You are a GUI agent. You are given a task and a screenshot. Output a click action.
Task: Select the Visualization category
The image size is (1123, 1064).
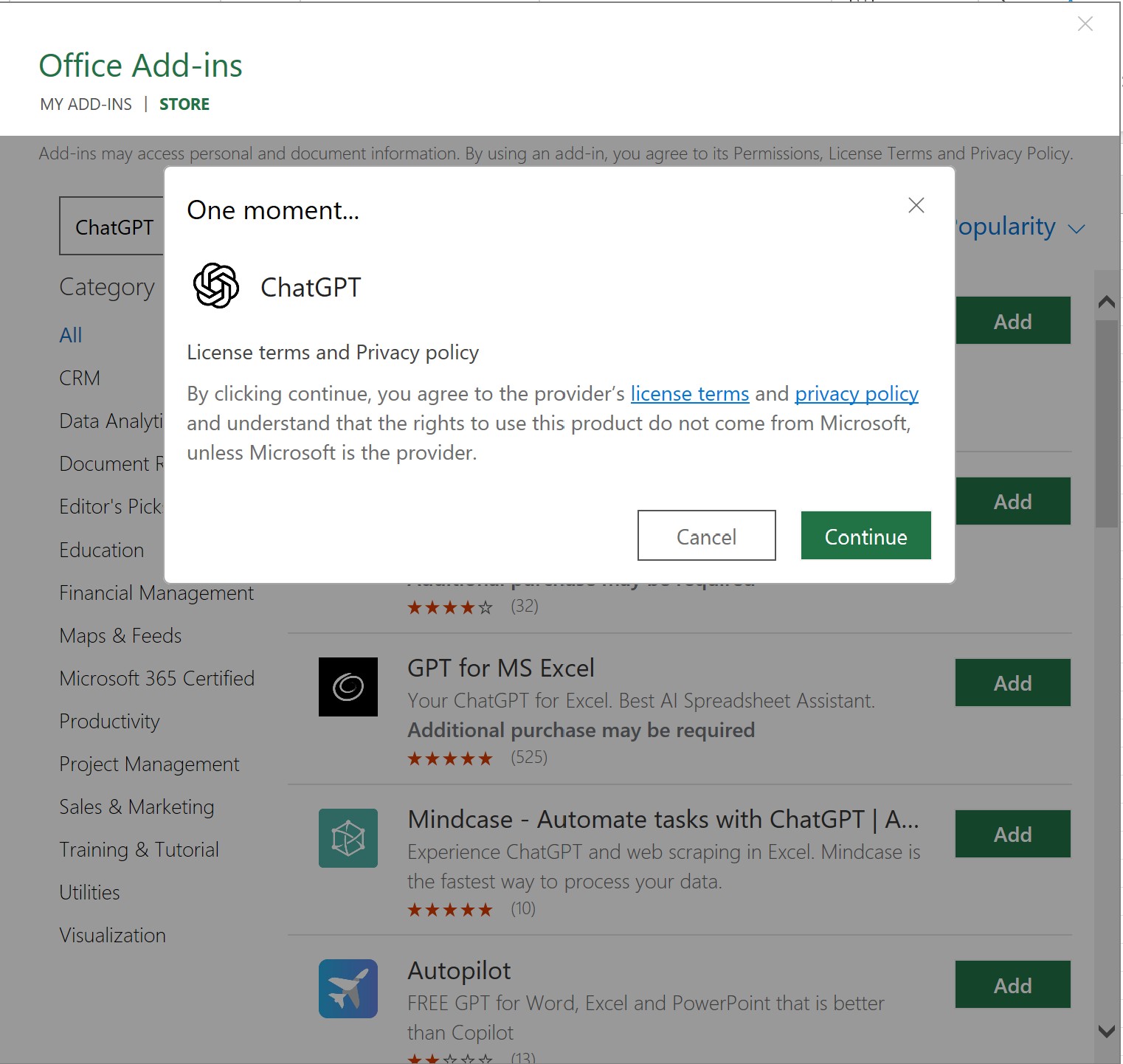[x=112, y=935]
